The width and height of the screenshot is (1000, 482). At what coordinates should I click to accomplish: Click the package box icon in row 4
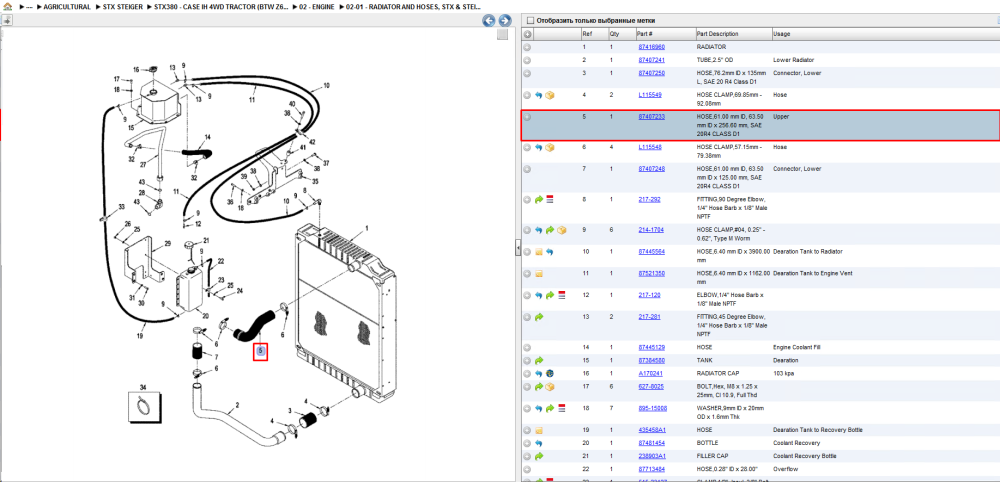point(550,95)
